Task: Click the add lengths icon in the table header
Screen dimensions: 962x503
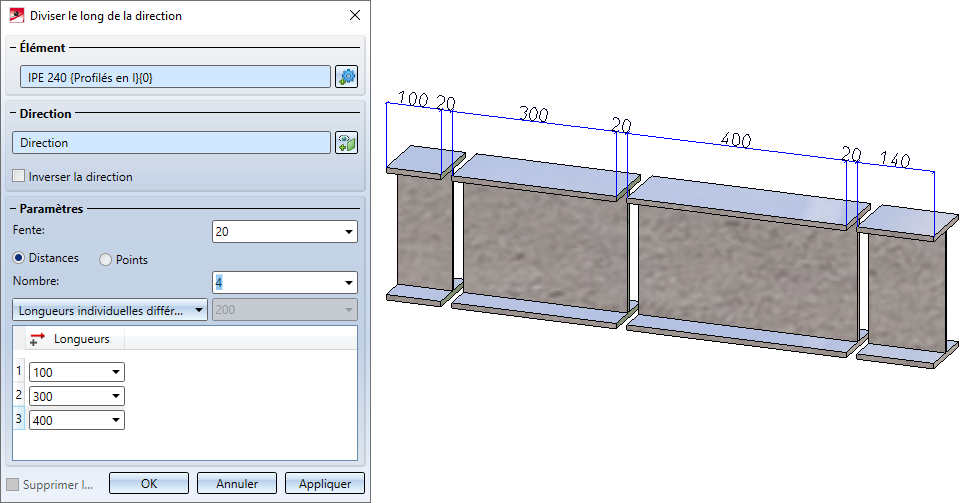Action: [37, 339]
